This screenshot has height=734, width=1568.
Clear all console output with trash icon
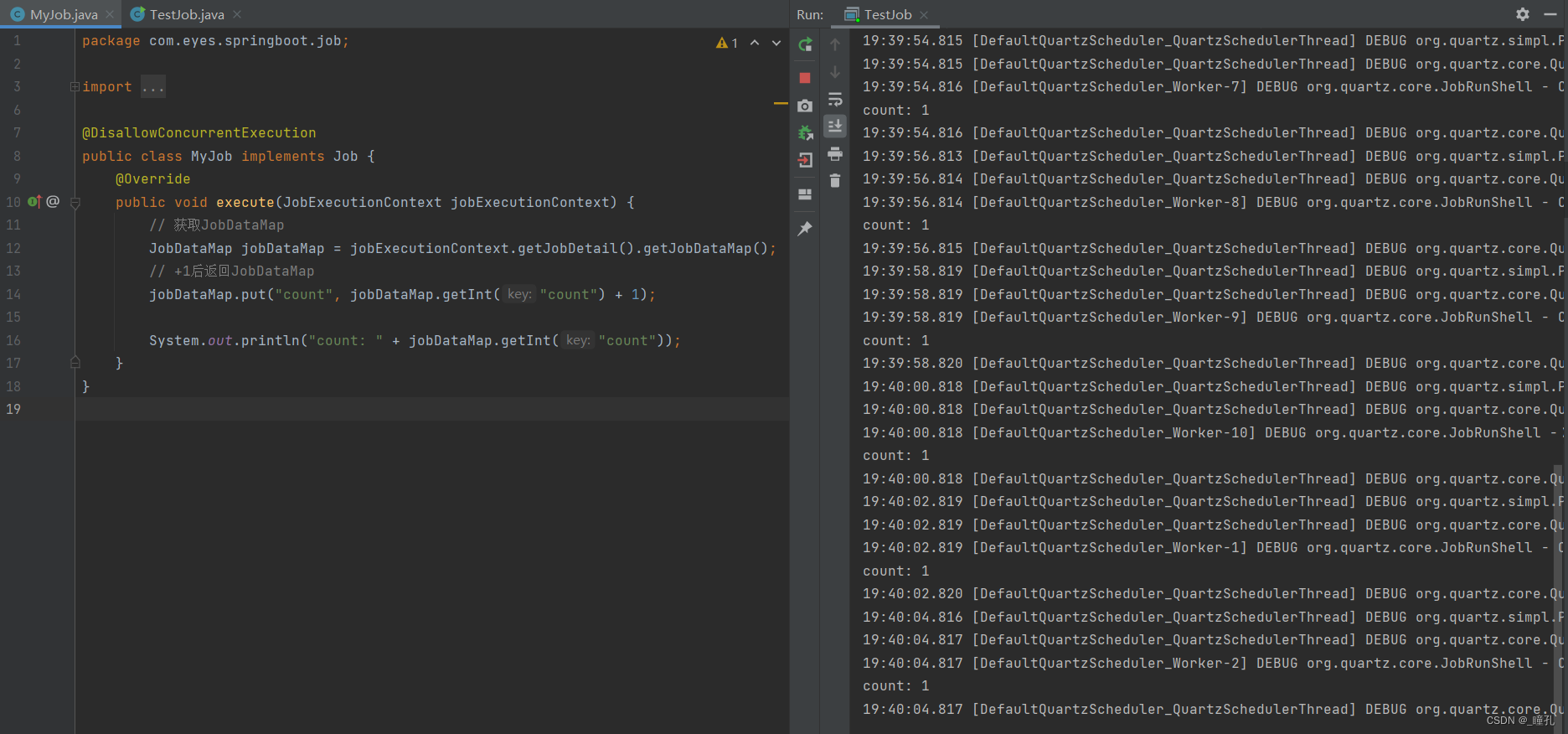pos(835,181)
